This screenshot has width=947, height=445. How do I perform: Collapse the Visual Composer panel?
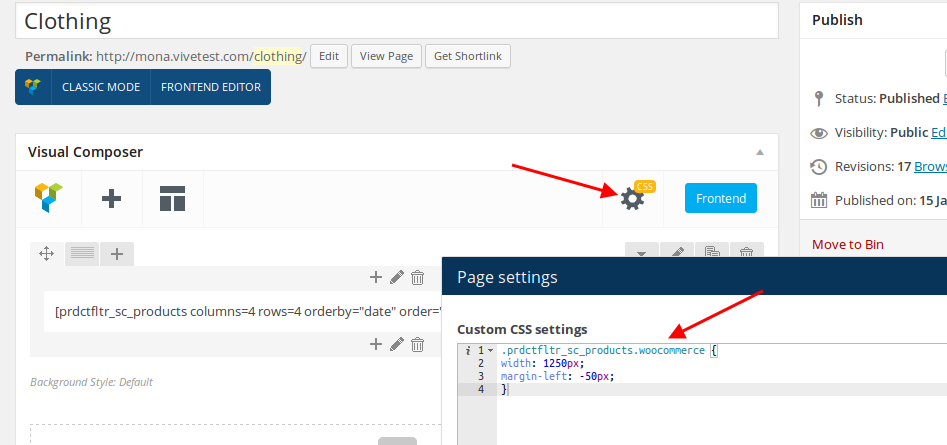click(x=760, y=152)
